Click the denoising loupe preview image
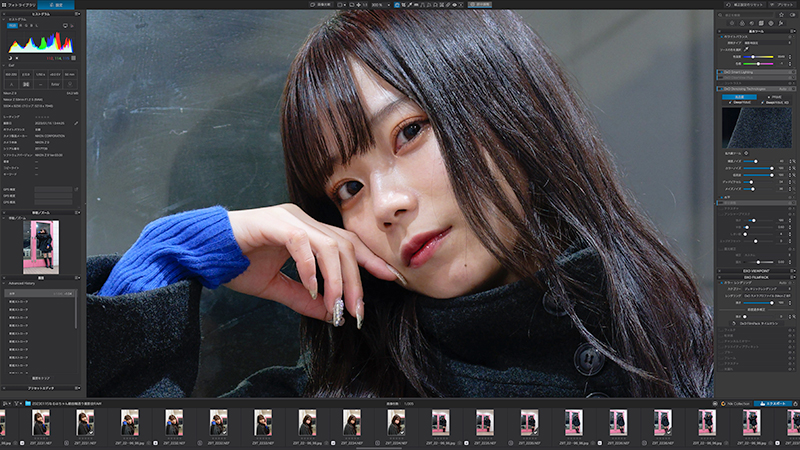The image size is (800, 450). [757, 128]
